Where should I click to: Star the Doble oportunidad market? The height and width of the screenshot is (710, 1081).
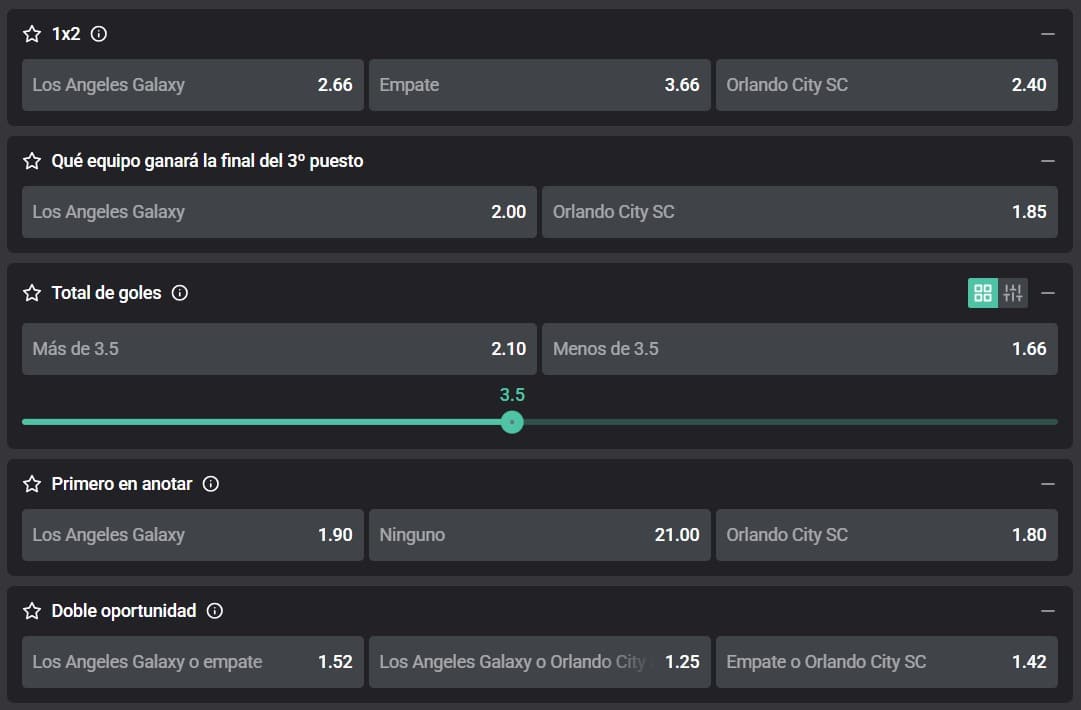click(32, 611)
